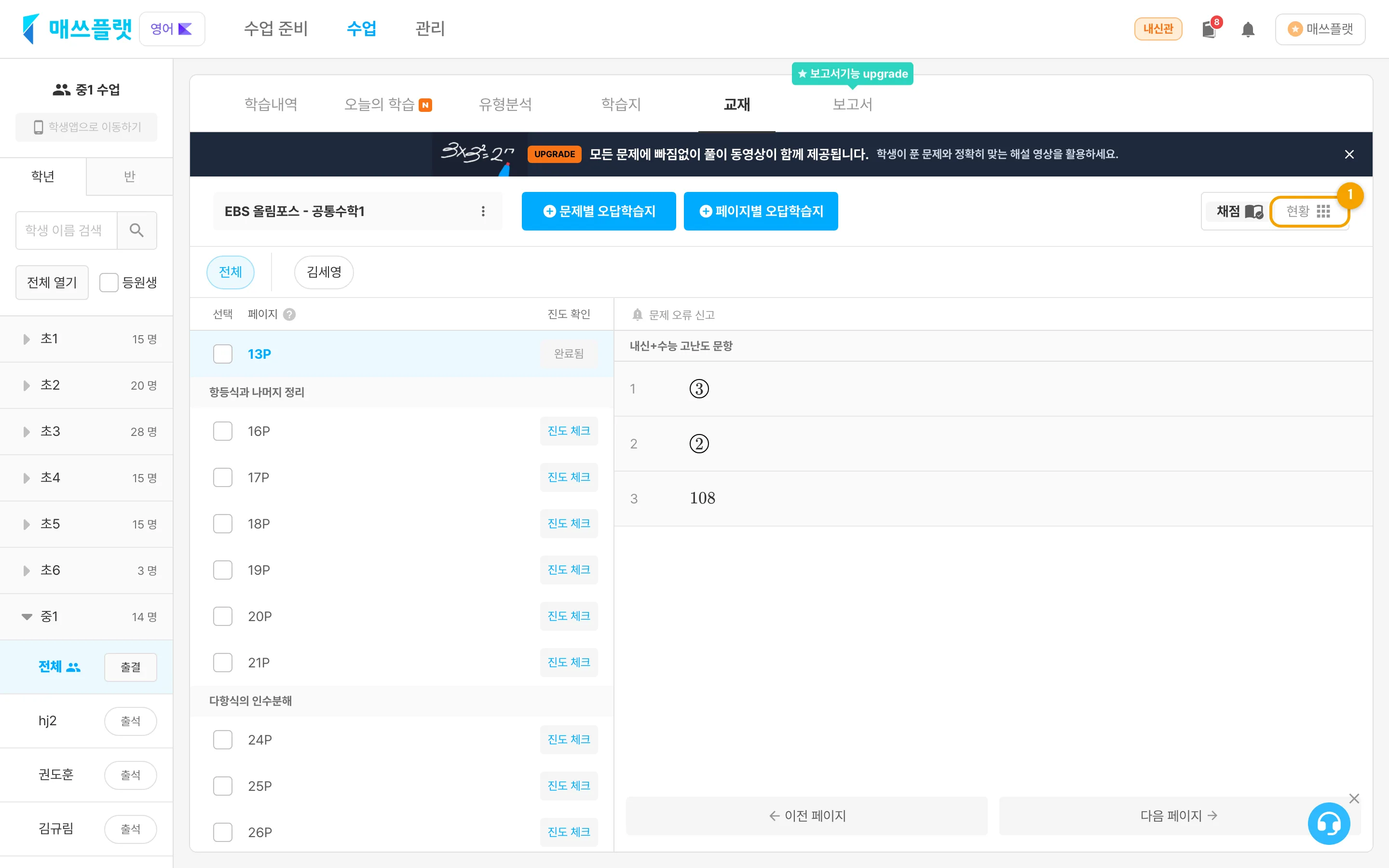This screenshot has width=1389, height=868.
Task: Dismiss the support chat bubble with the X
Action: (1354, 799)
